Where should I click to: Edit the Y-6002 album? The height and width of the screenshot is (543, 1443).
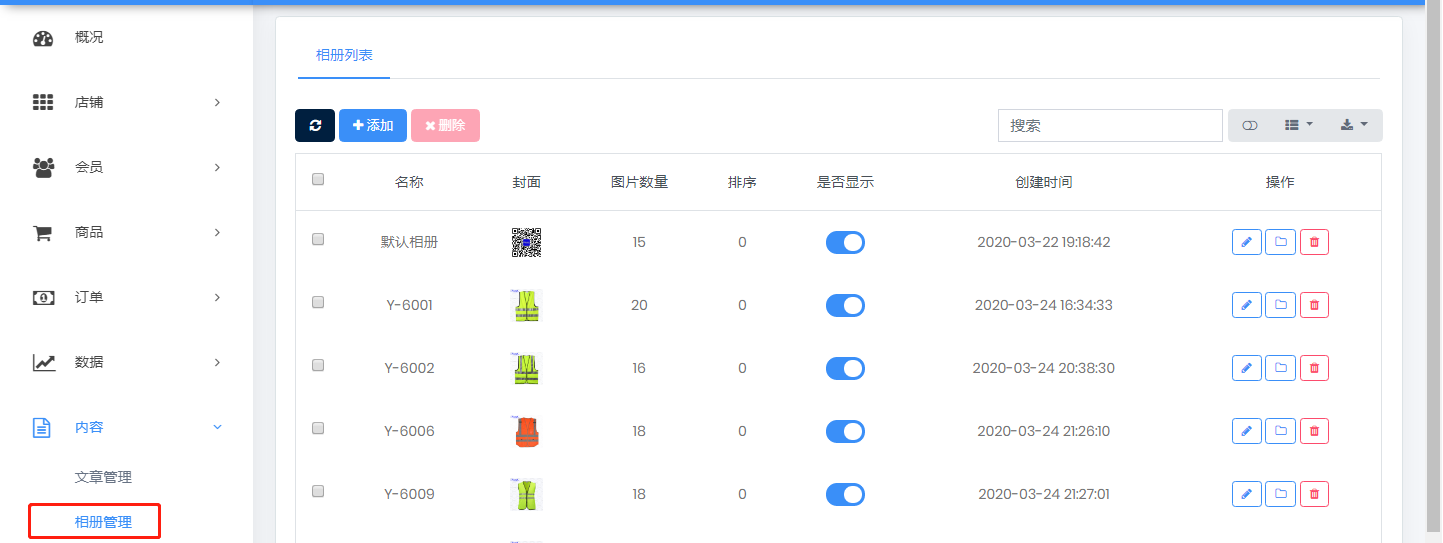pyautogui.click(x=1246, y=368)
